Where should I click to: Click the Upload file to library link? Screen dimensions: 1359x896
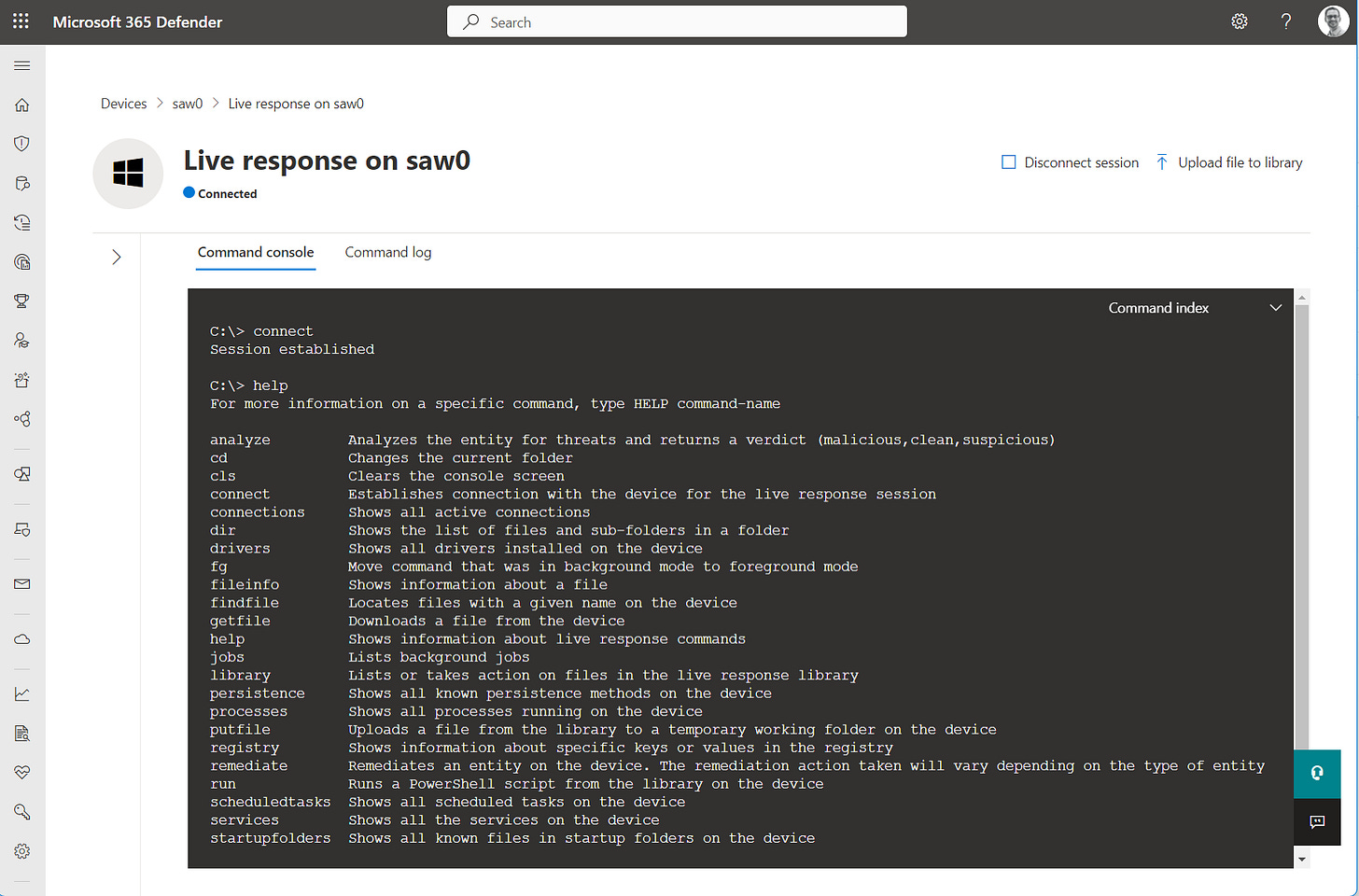tap(1240, 162)
